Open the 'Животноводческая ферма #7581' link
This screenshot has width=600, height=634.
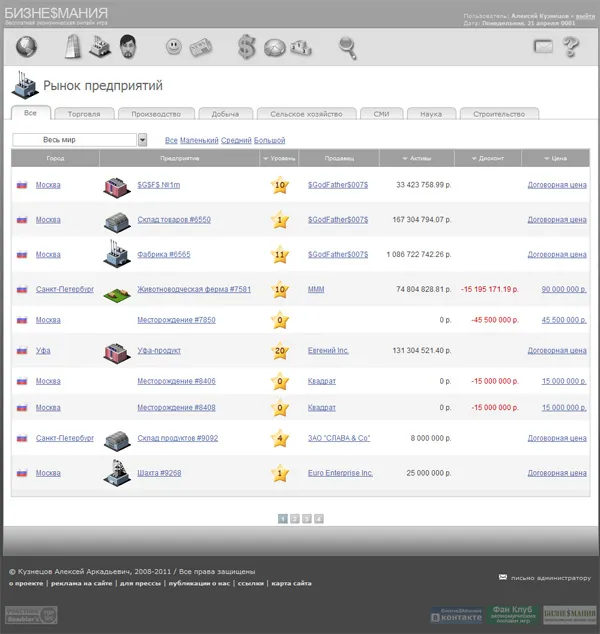pyautogui.click(x=193, y=289)
